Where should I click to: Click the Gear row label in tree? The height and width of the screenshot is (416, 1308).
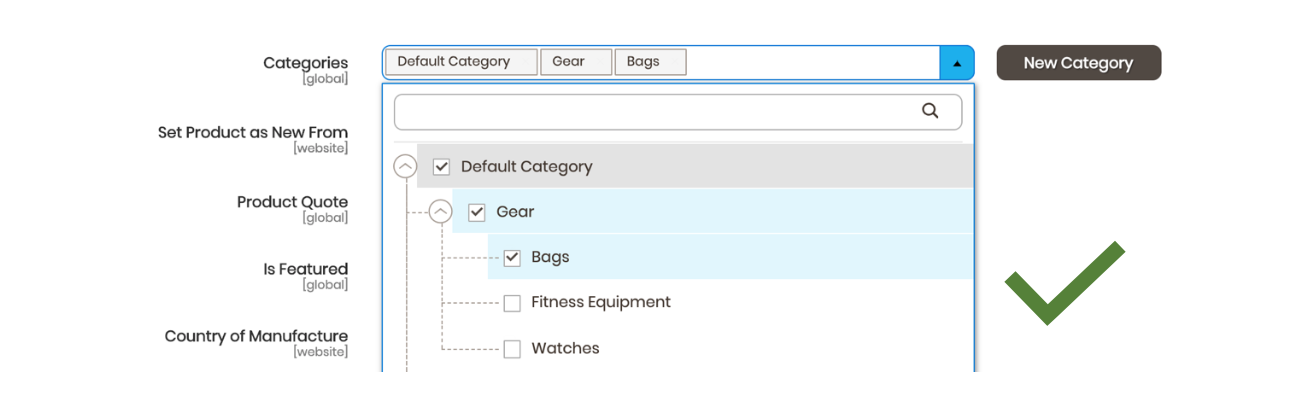(515, 212)
